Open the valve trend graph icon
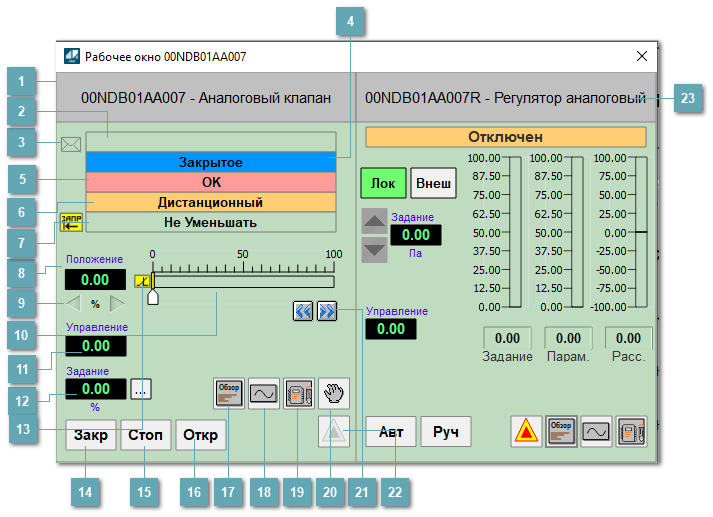 pyautogui.click(x=264, y=394)
